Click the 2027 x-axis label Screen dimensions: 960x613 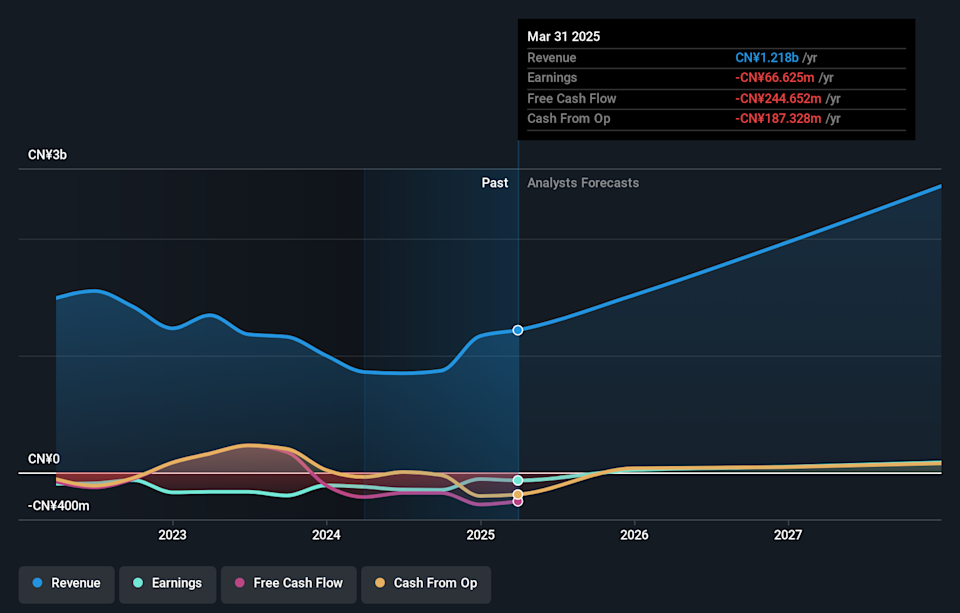click(x=788, y=534)
